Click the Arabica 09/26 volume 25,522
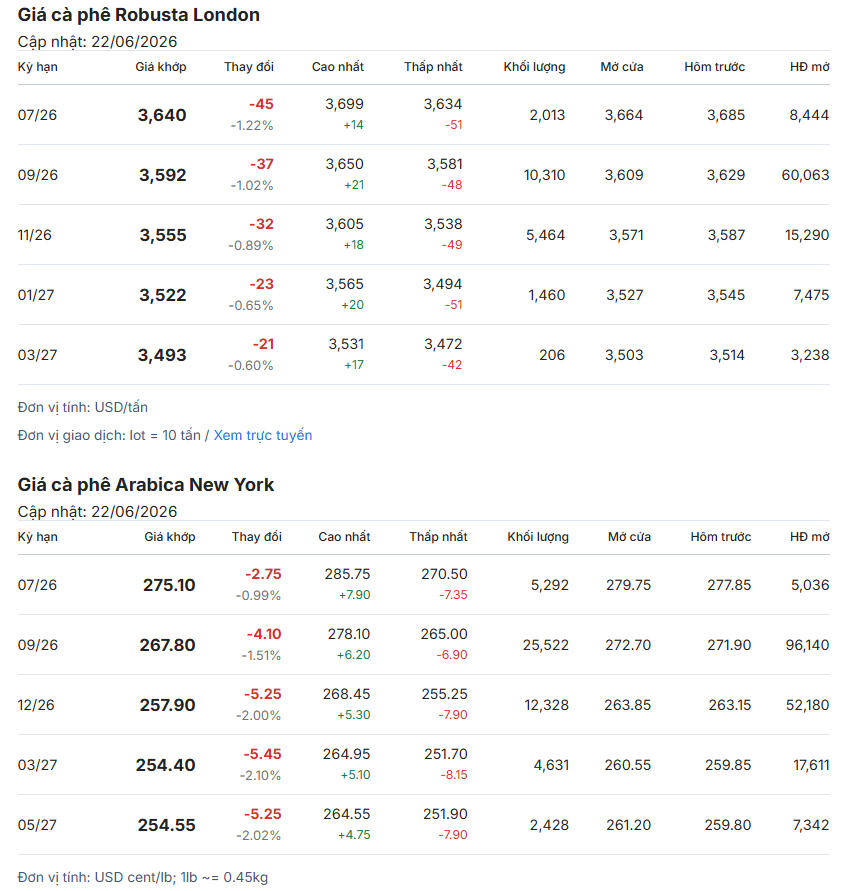This screenshot has height=891, width=847. pyautogui.click(x=545, y=645)
